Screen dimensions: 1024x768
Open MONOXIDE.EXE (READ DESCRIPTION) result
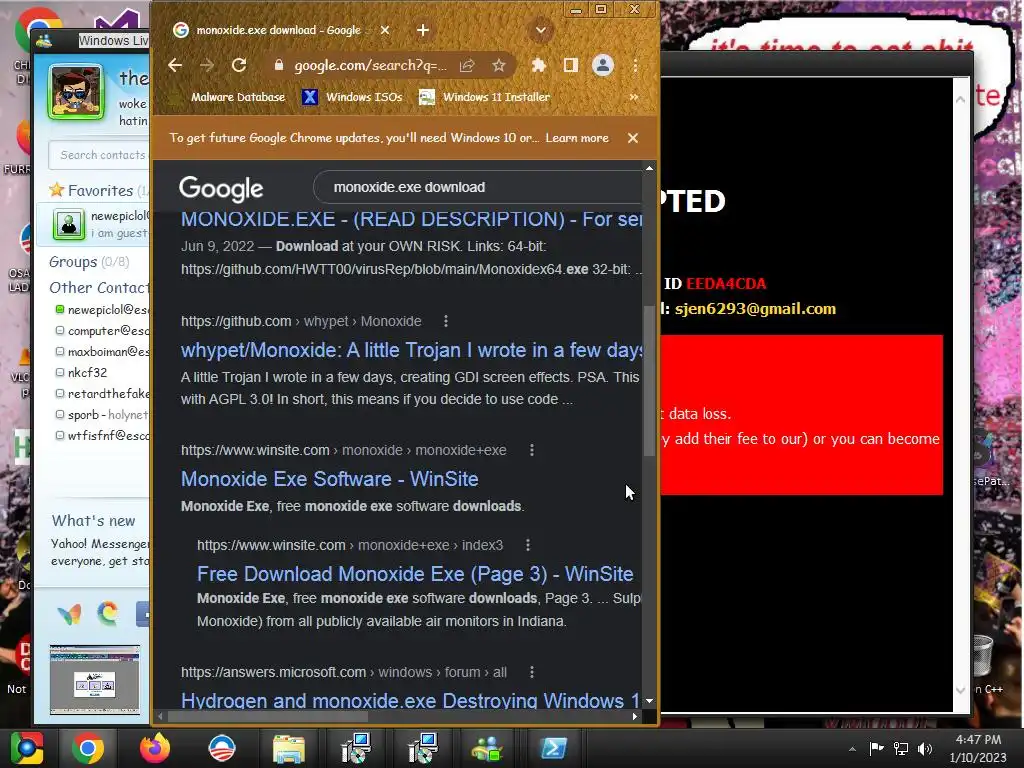pos(411,219)
